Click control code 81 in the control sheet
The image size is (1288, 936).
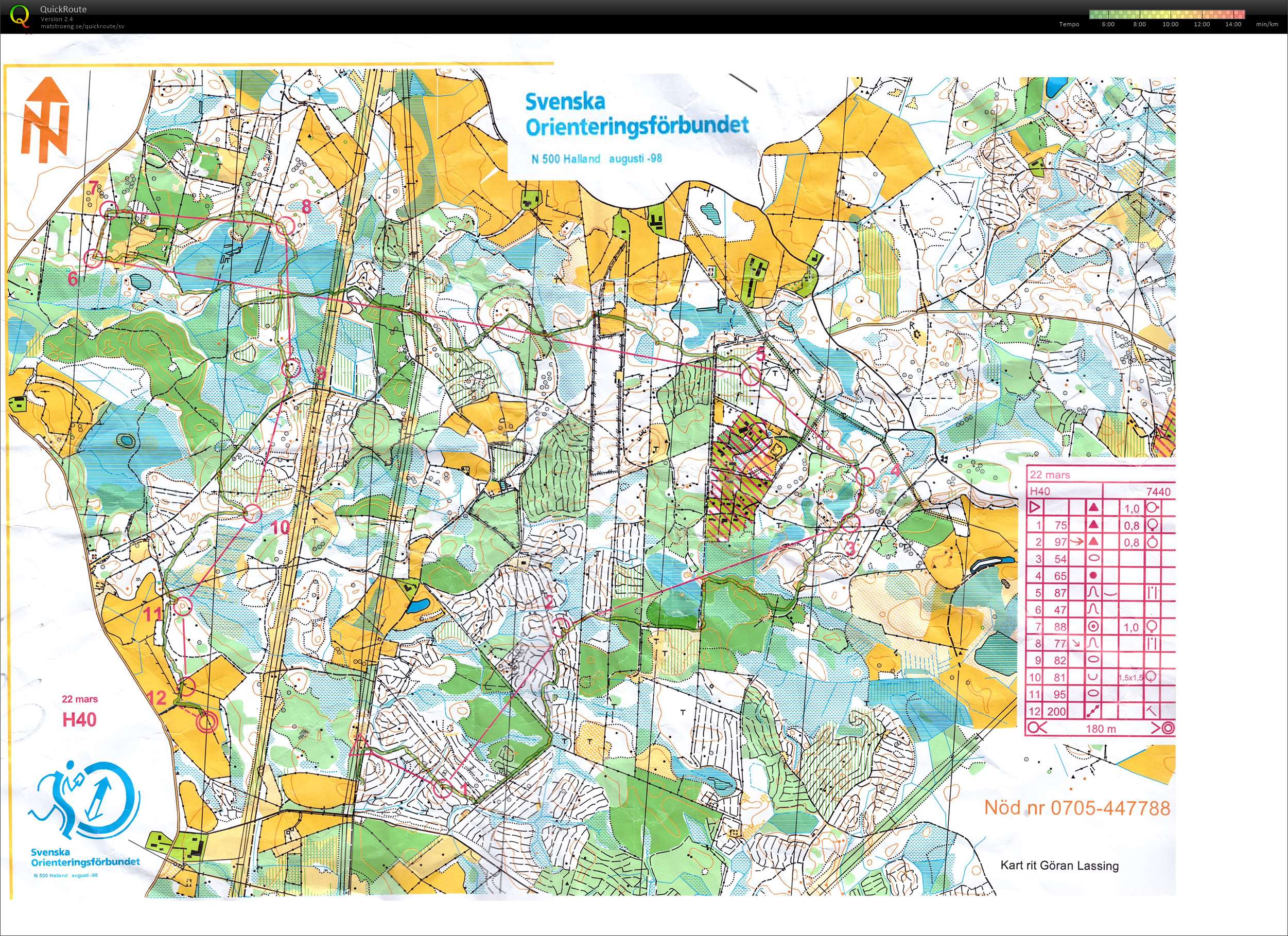tap(1060, 678)
